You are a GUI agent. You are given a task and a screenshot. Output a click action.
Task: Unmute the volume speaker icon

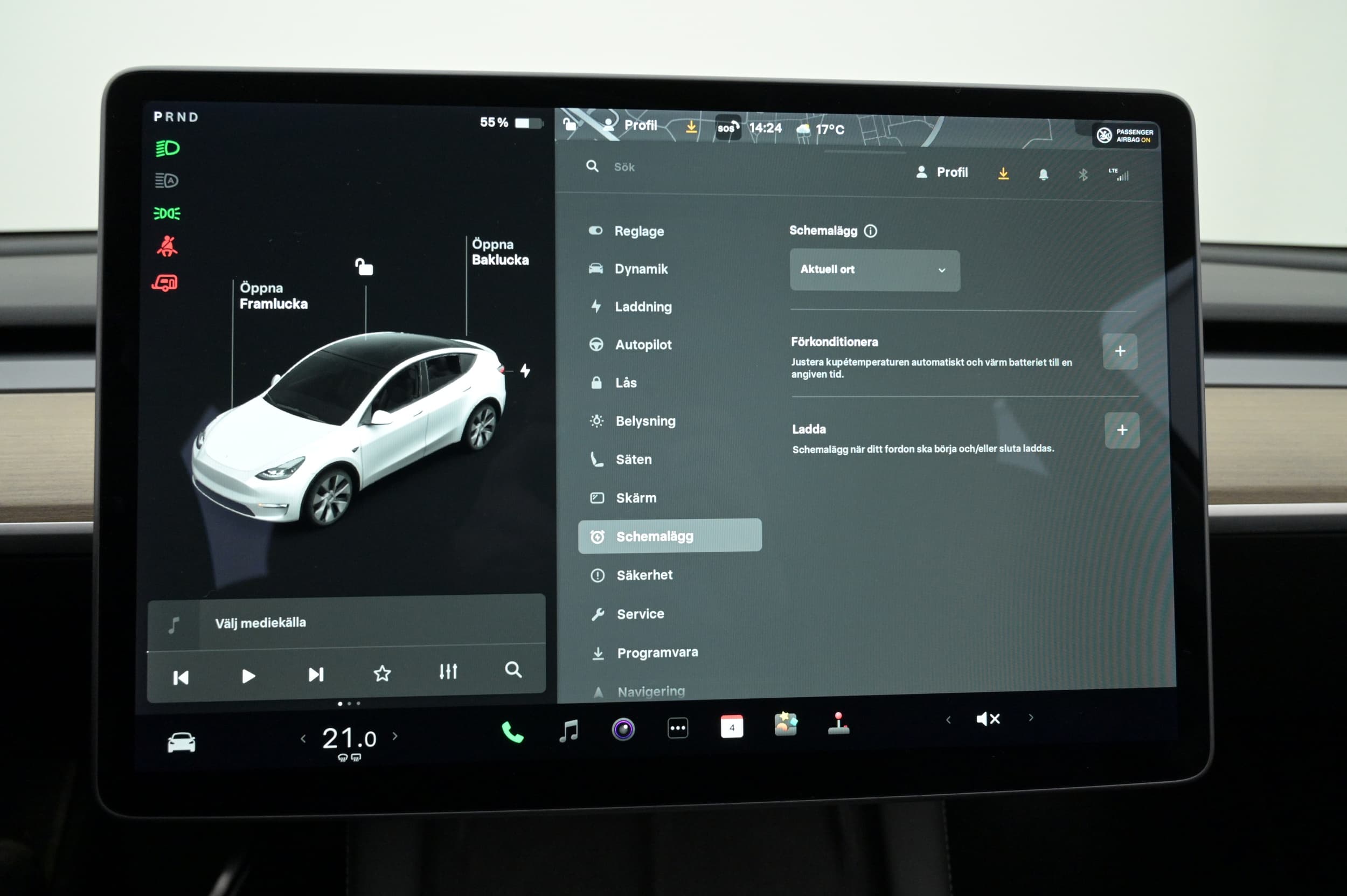pos(988,719)
